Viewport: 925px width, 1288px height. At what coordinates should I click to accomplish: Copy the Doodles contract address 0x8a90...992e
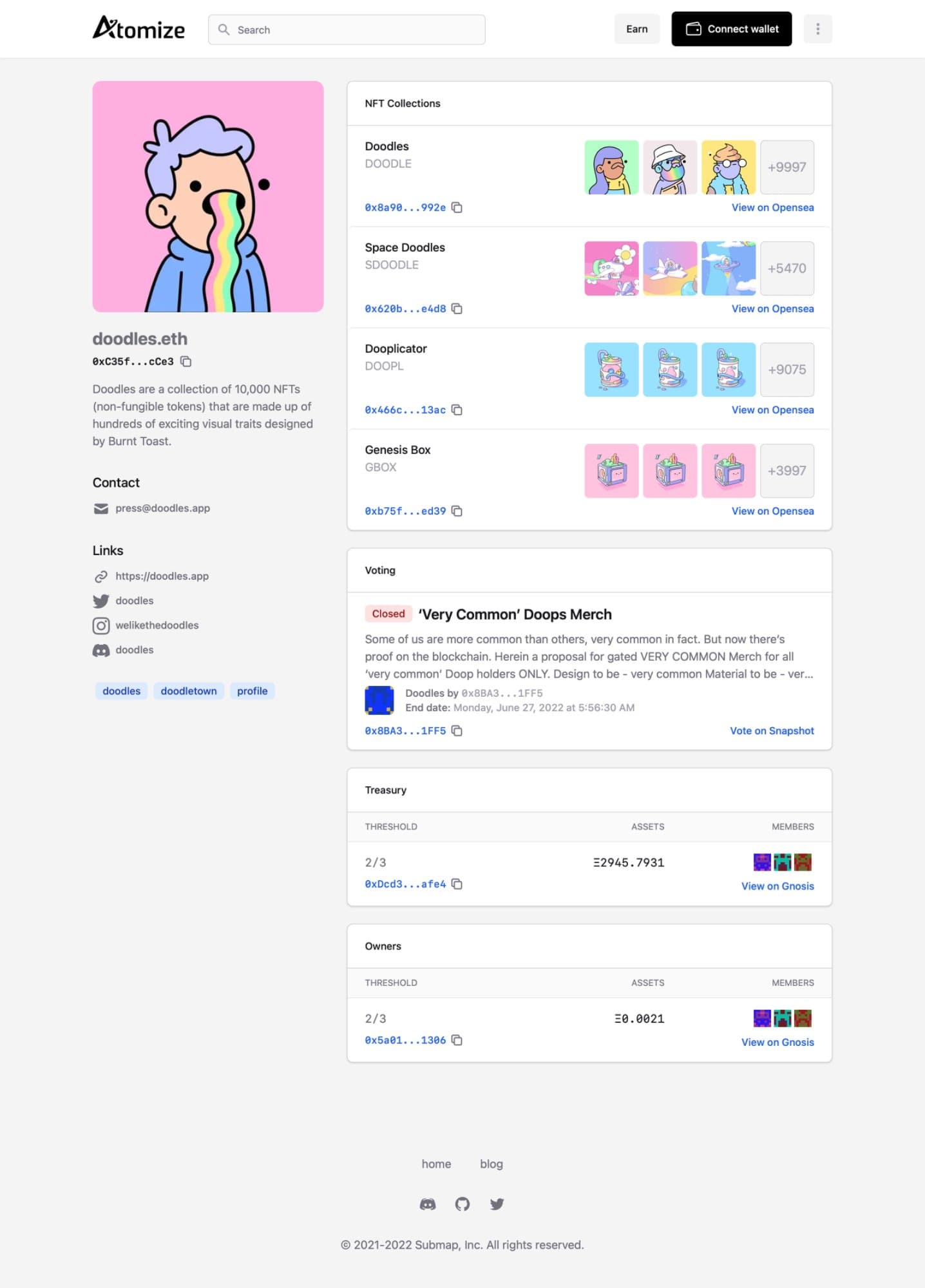pos(457,207)
